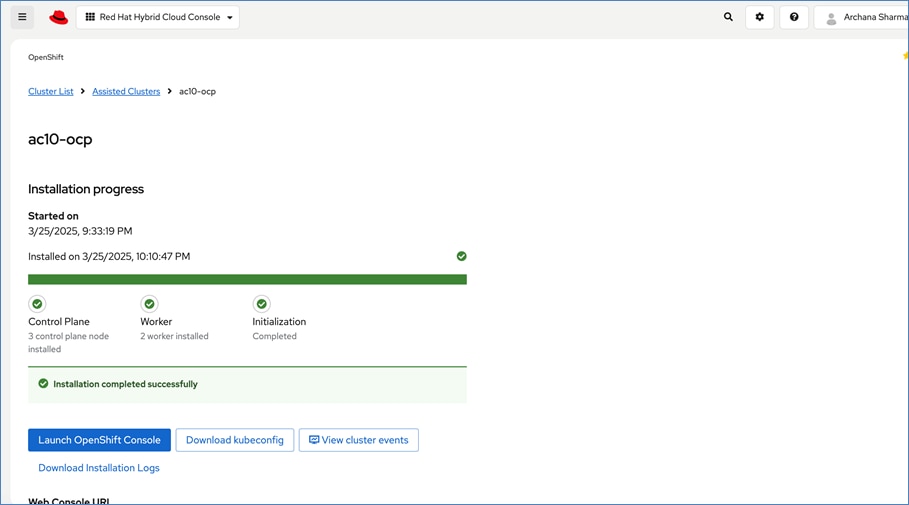
Task: Click the user avatar icon
Action: [x=831, y=18]
